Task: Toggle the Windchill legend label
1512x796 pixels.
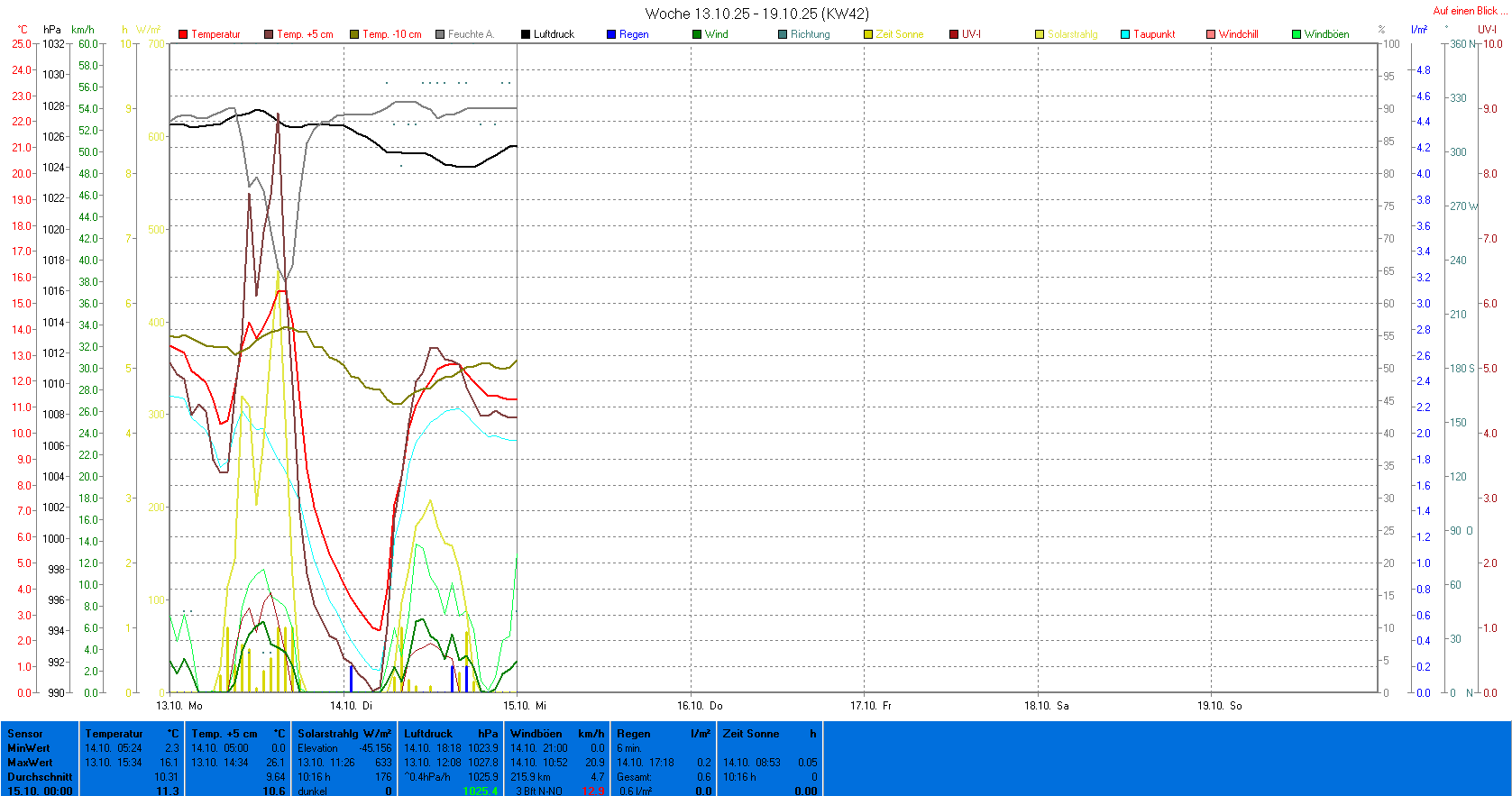Action: coord(1238,34)
